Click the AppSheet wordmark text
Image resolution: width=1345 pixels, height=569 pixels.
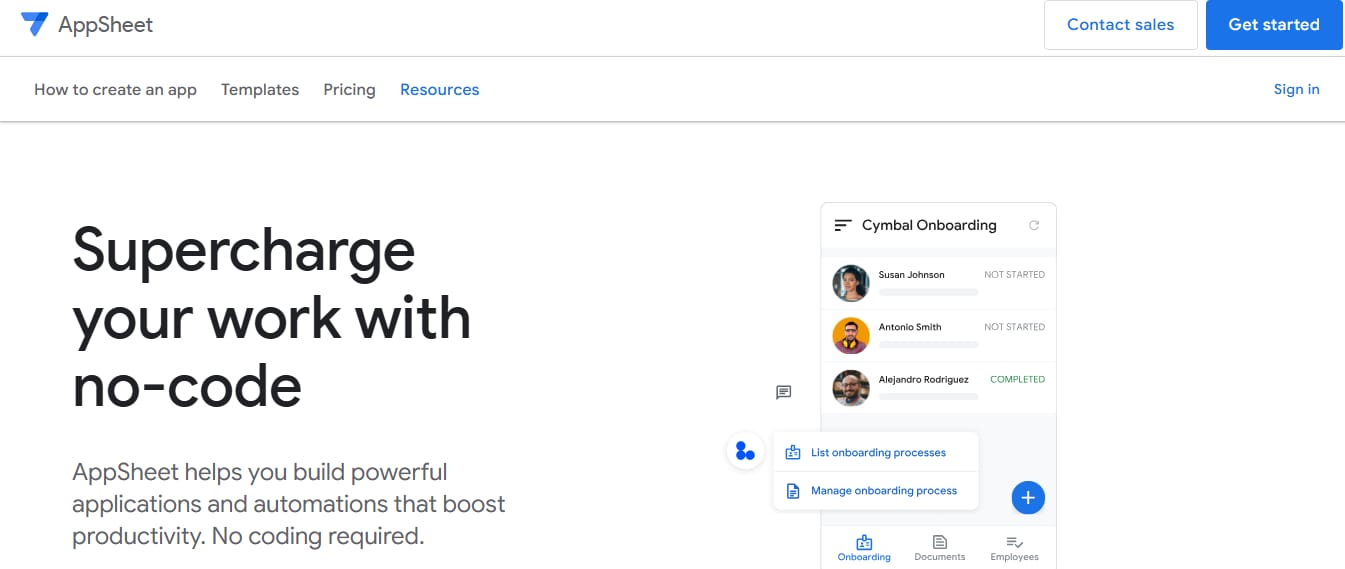tap(105, 25)
